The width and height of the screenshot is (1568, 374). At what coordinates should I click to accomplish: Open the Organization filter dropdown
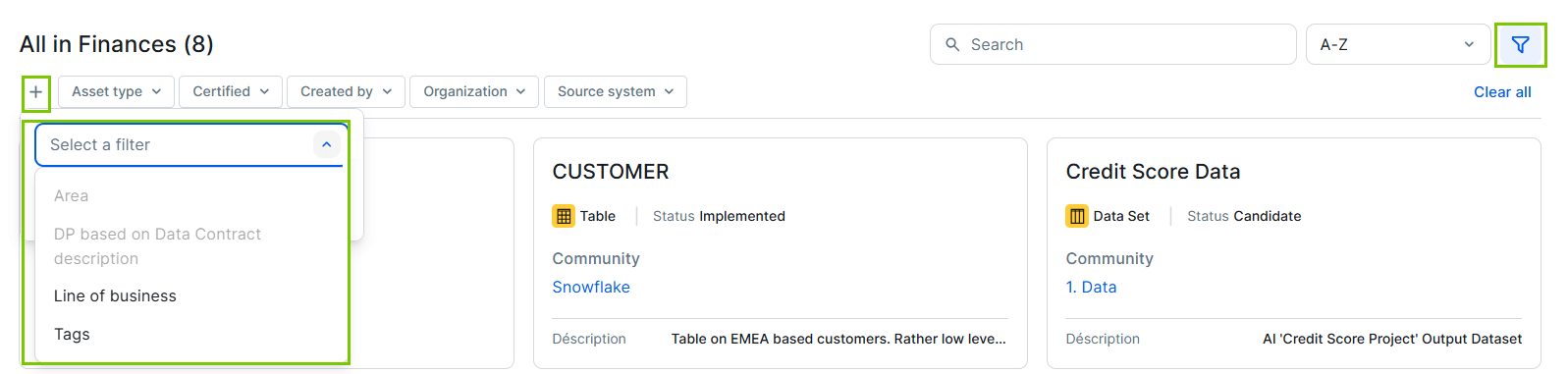474,91
